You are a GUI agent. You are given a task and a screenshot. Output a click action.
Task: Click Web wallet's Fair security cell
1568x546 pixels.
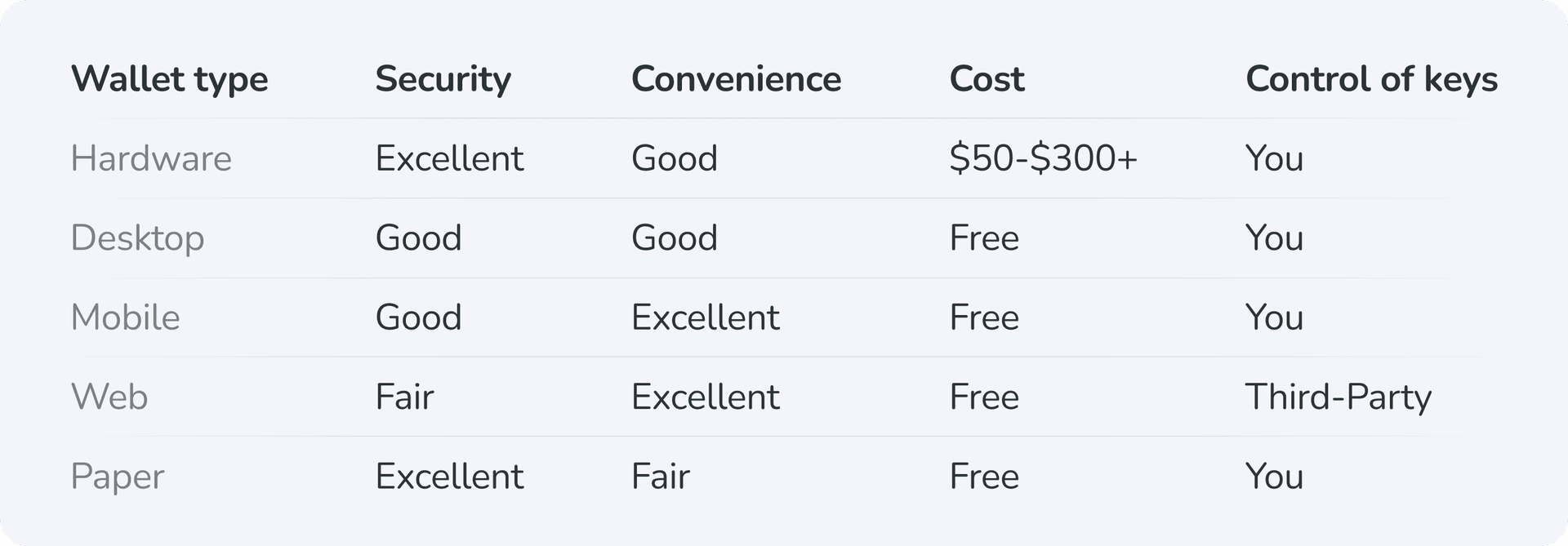[404, 397]
